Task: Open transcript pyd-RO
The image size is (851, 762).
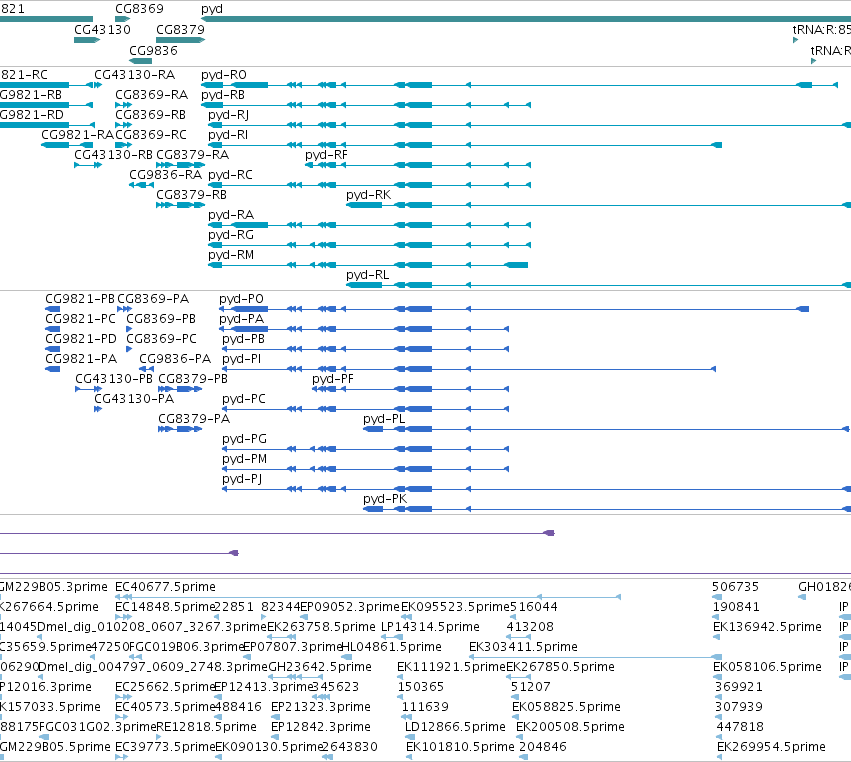Action: click(x=224, y=75)
